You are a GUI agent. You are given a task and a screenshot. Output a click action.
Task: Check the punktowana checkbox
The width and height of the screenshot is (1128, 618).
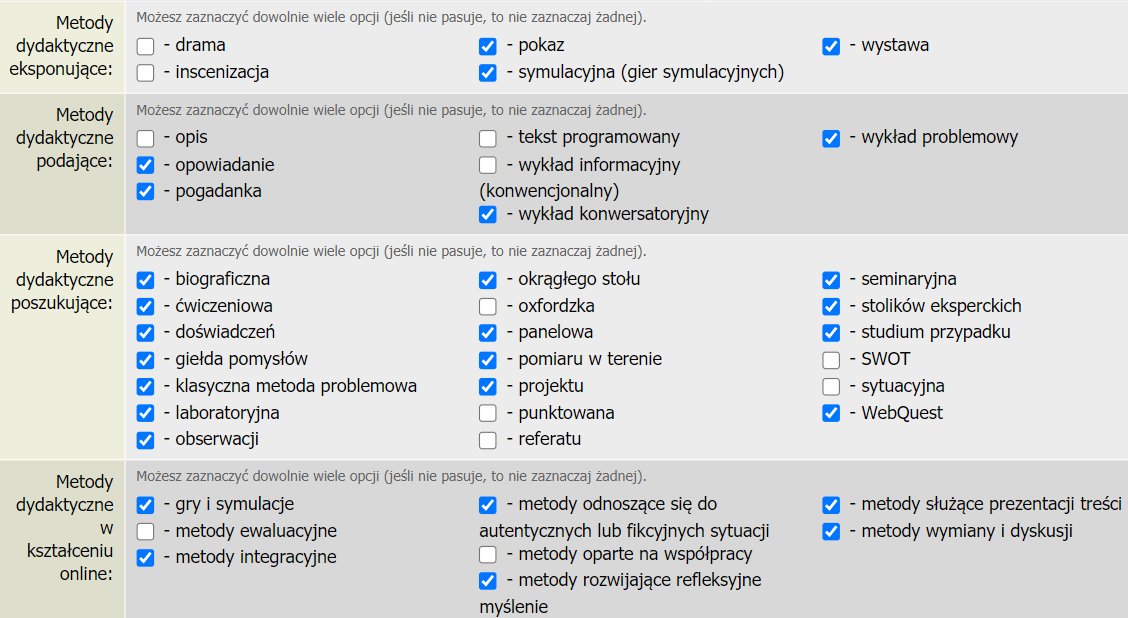488,413
